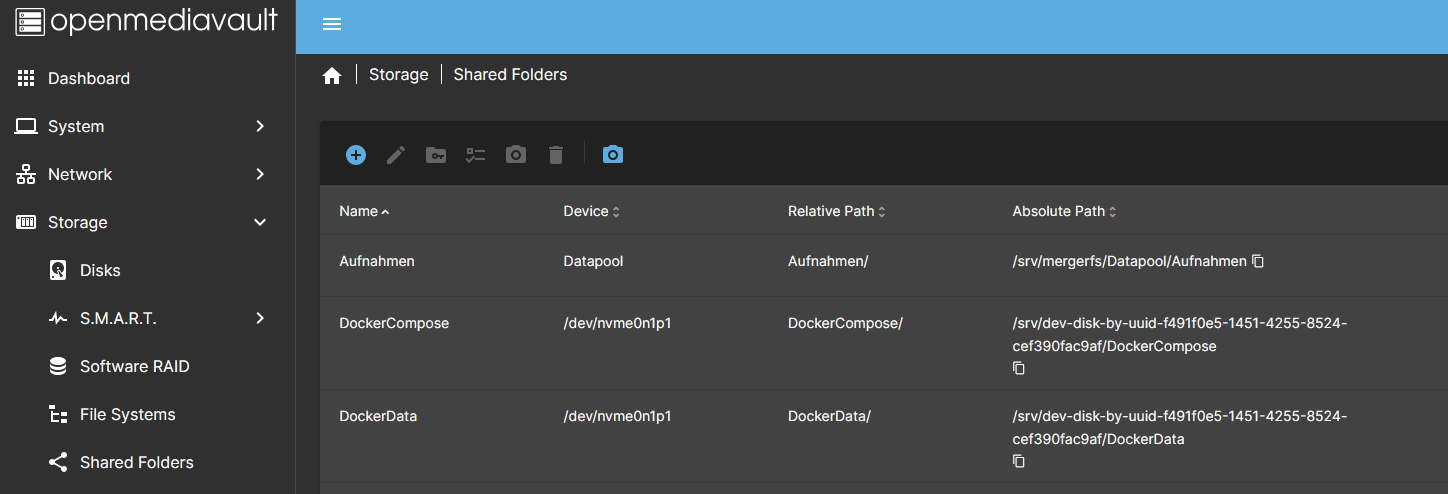Go to home via breadcrumb house icon
Viewport: 1448px width, 494px height.
332,75
